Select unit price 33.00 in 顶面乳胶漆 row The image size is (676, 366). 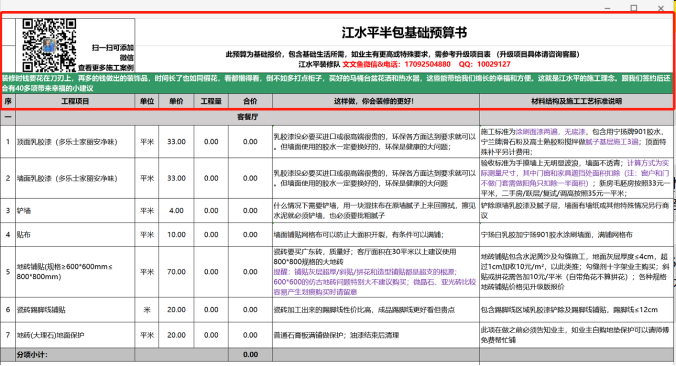point(176,141)
